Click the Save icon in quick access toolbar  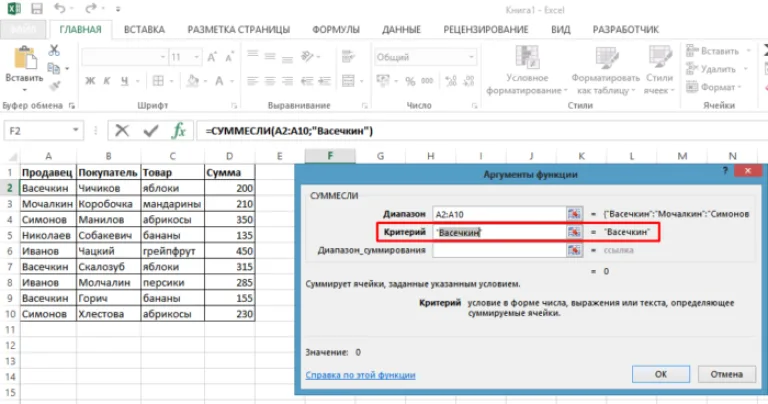[x=36, y=9]
